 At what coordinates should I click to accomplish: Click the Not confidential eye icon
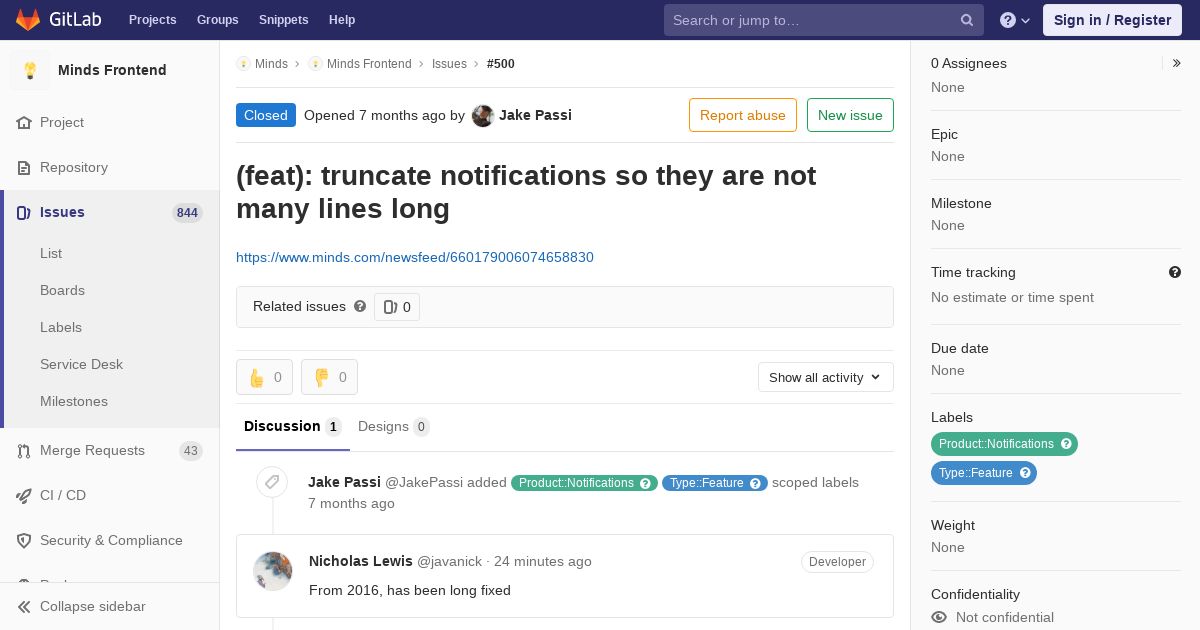(x=939, y=617)
